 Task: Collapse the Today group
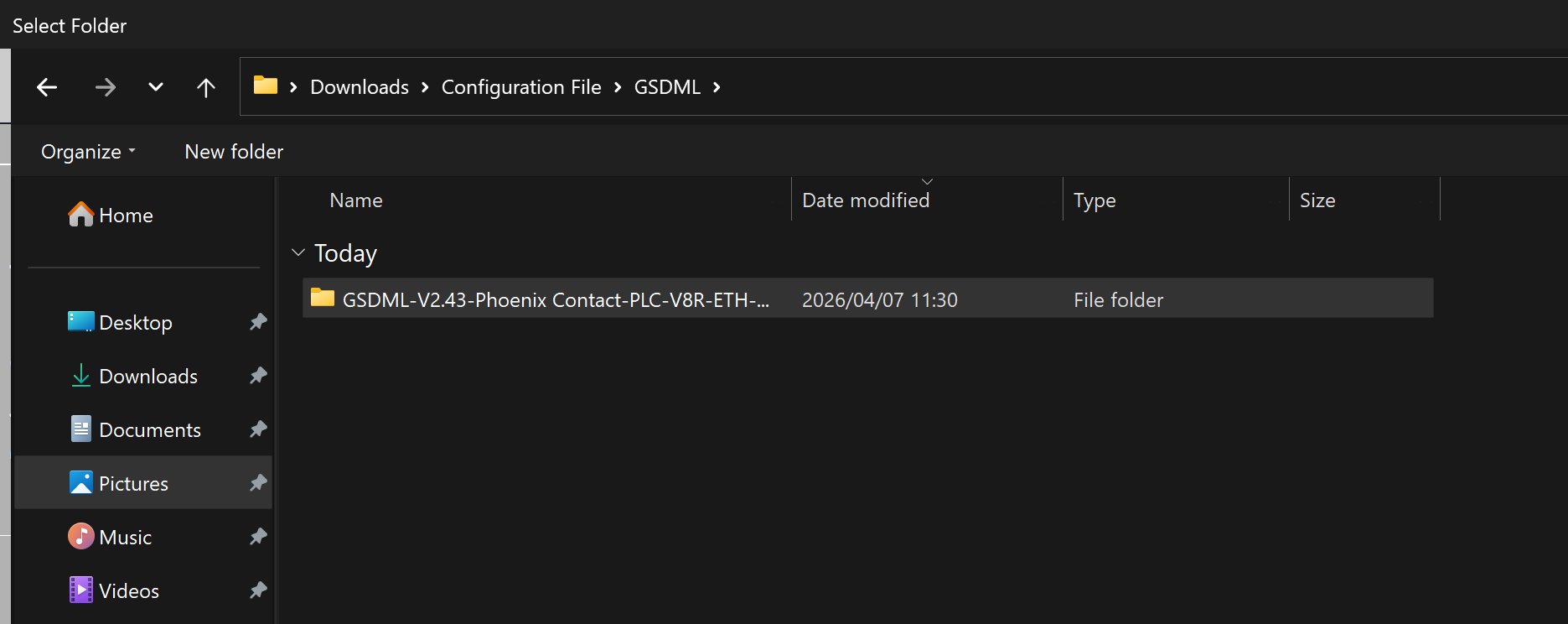[298, 252]
